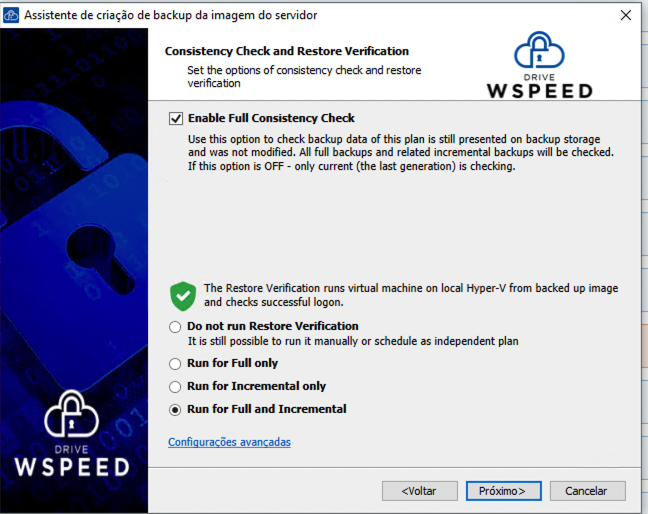Select Run for Full and Incremental
648x514 pixels.
coord(175,410)
